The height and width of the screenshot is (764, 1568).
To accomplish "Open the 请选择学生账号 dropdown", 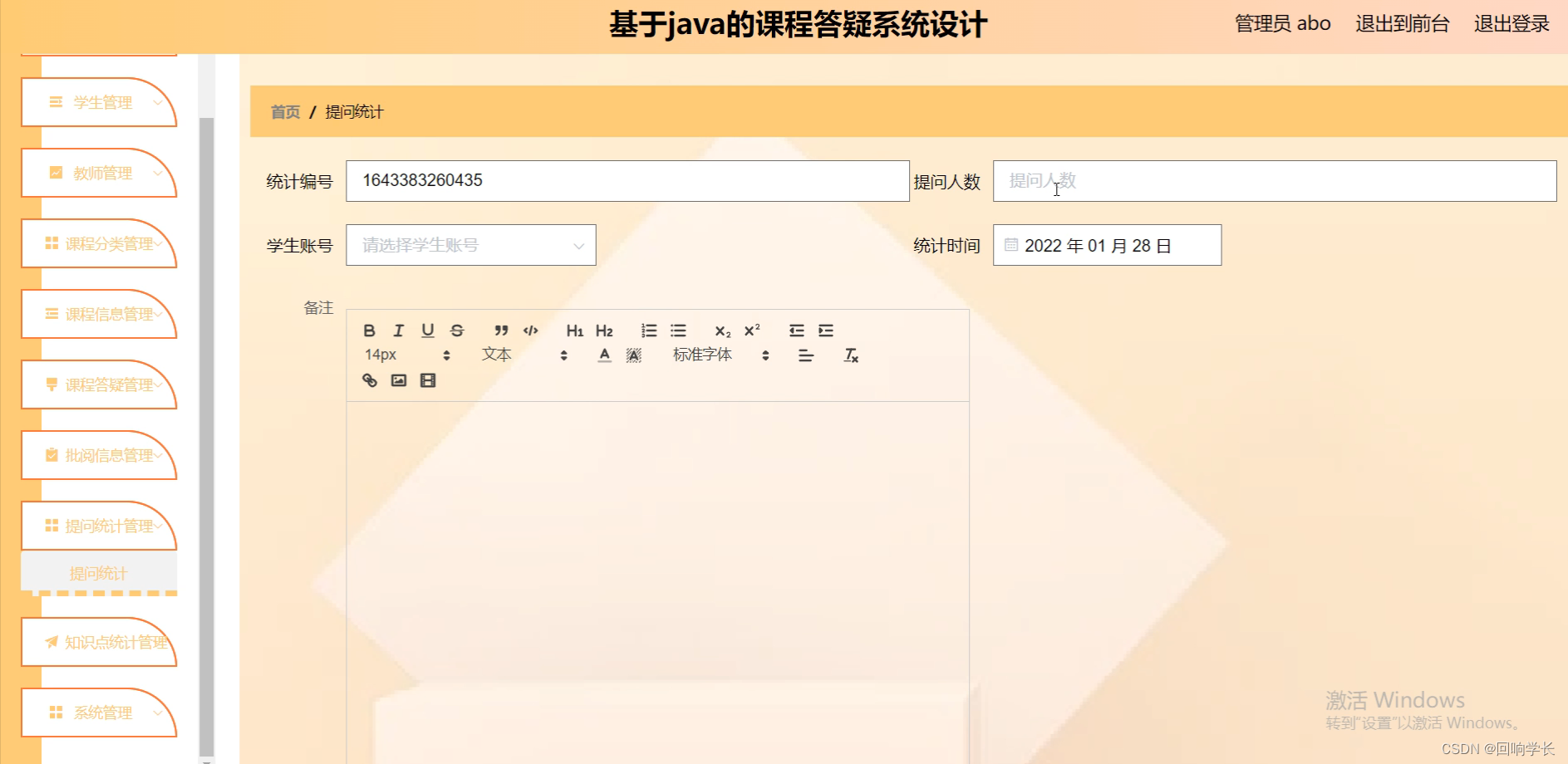I will click(469, 244).
